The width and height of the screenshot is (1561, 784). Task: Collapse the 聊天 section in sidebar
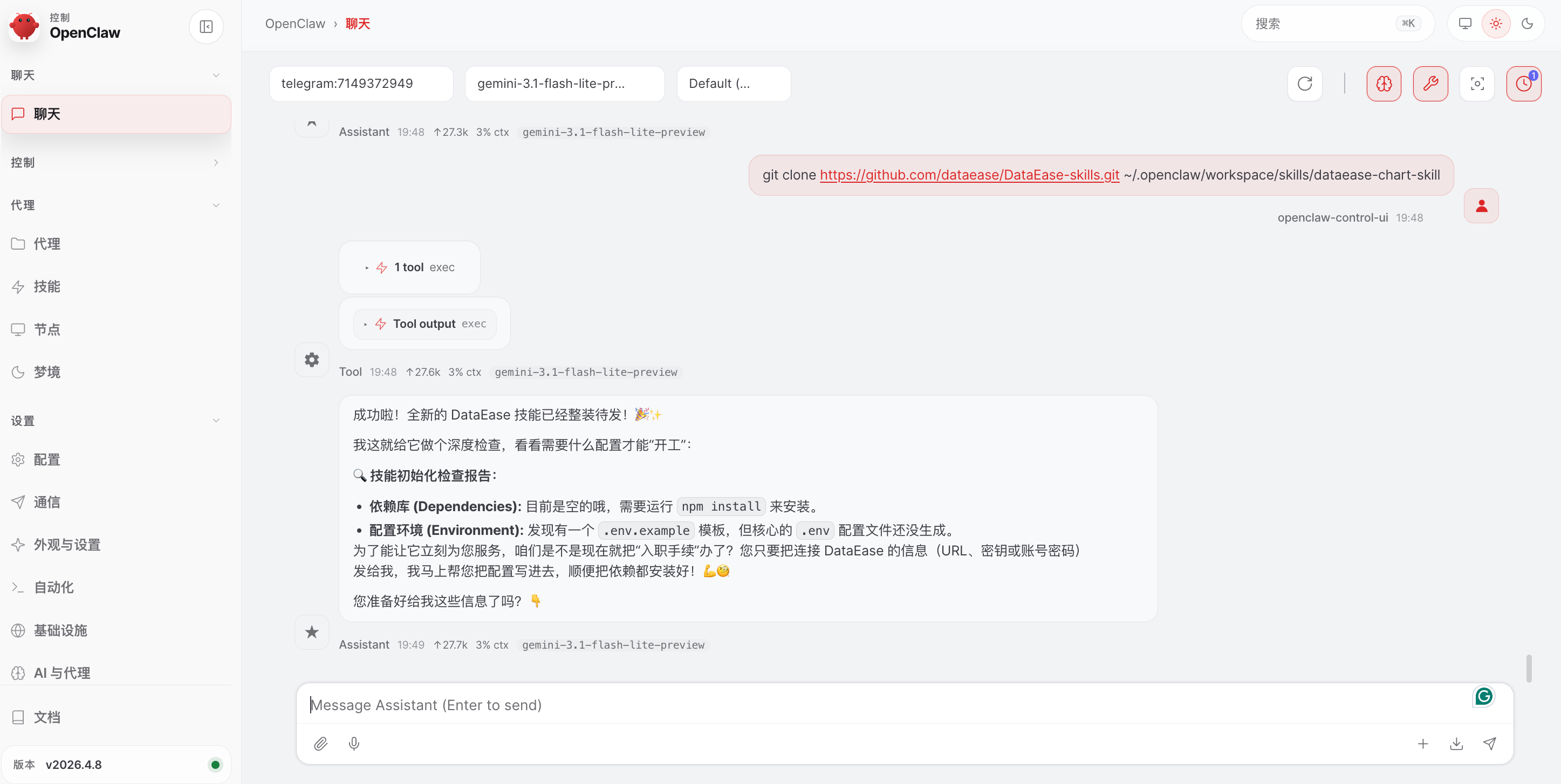216,74
